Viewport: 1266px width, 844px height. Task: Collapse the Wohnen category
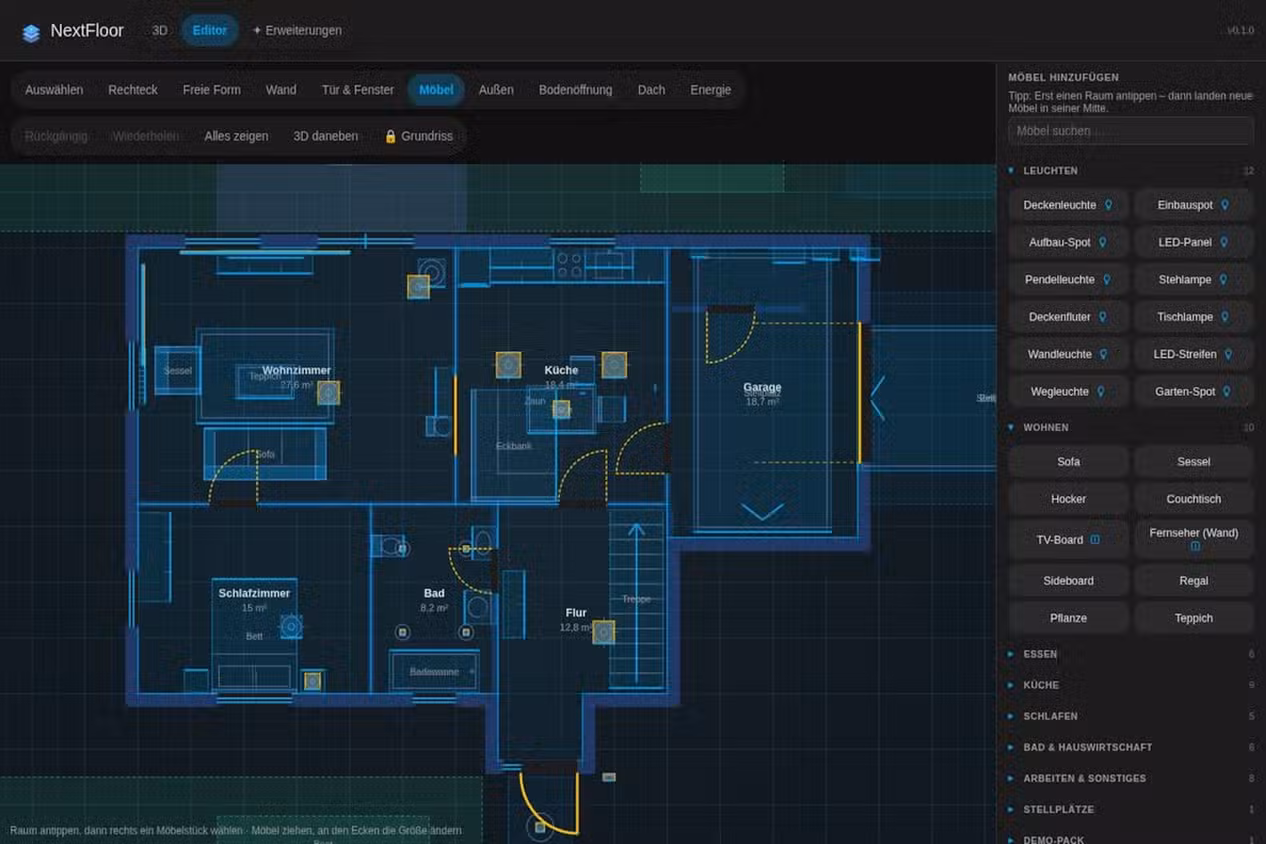1130,428
